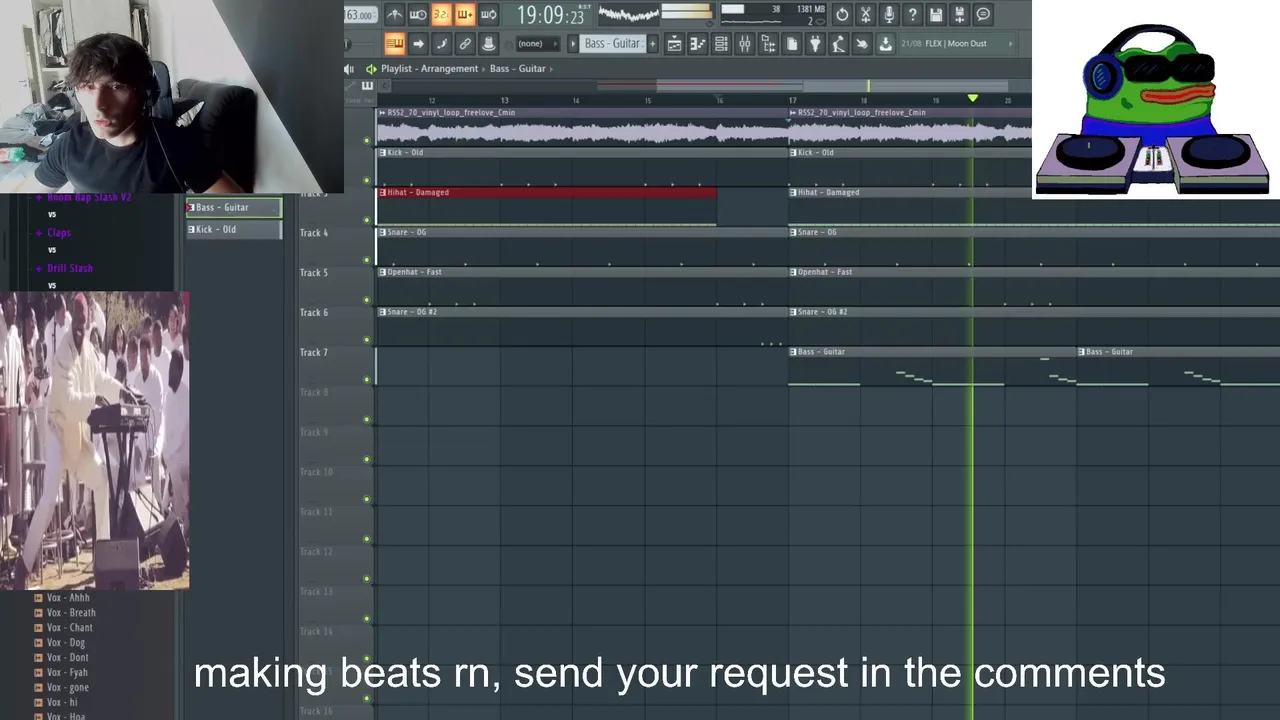This screenshot has width=1280, height=720.
Task: Click the arrow icon beside the keyboard icon
Action: tap(418, 43)
